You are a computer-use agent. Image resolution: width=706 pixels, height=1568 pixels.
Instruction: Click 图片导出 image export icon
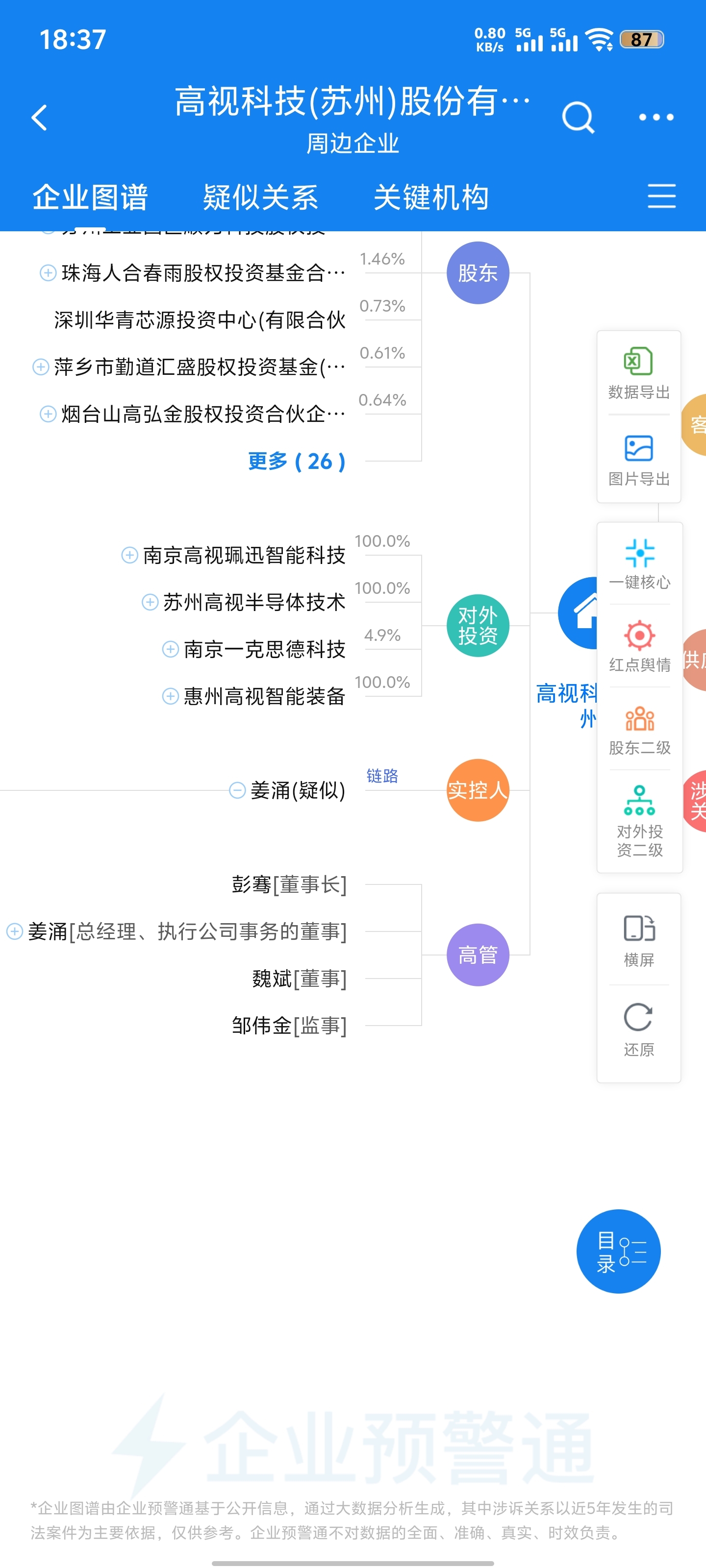638,460
